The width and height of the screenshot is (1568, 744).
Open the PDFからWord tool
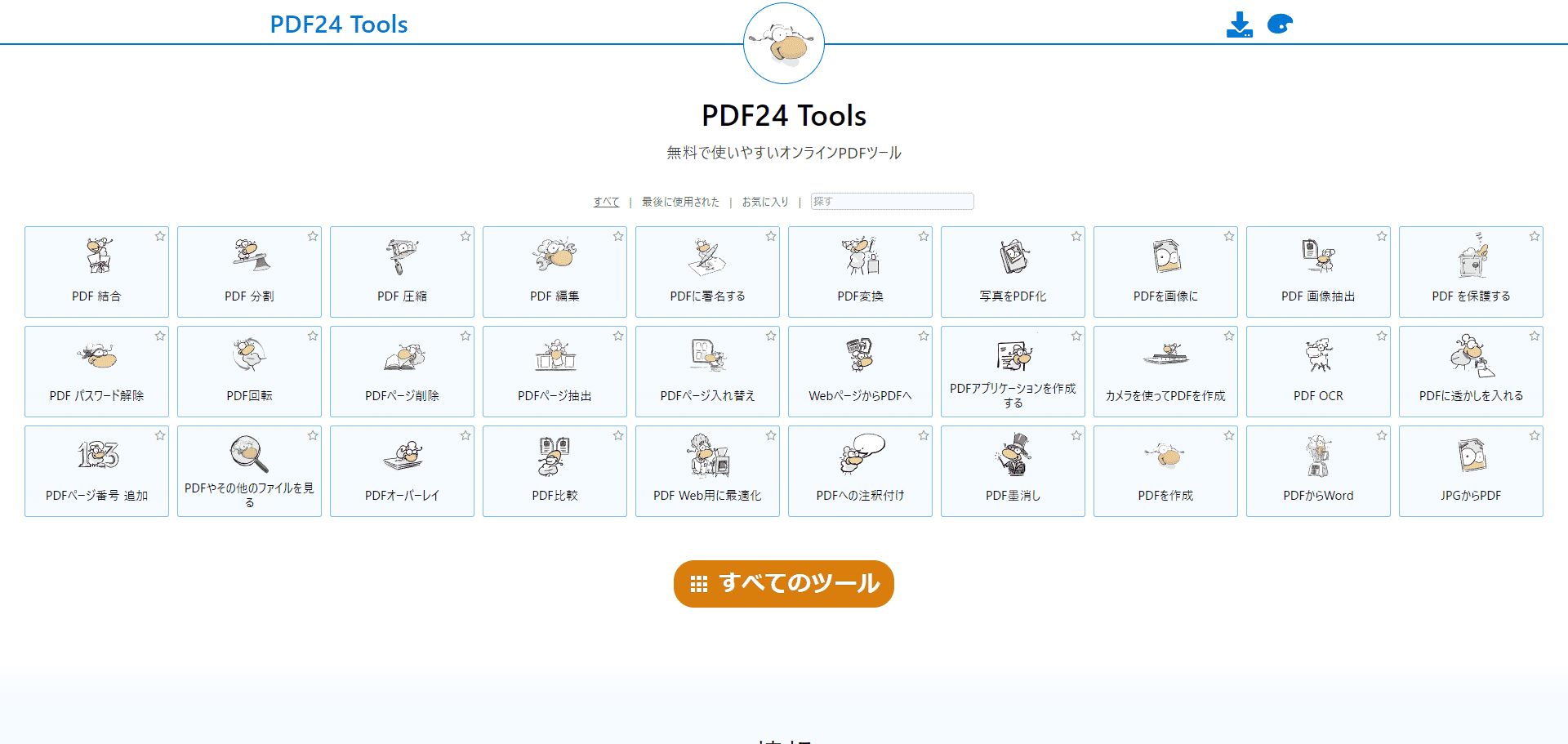click(1318, 471)
